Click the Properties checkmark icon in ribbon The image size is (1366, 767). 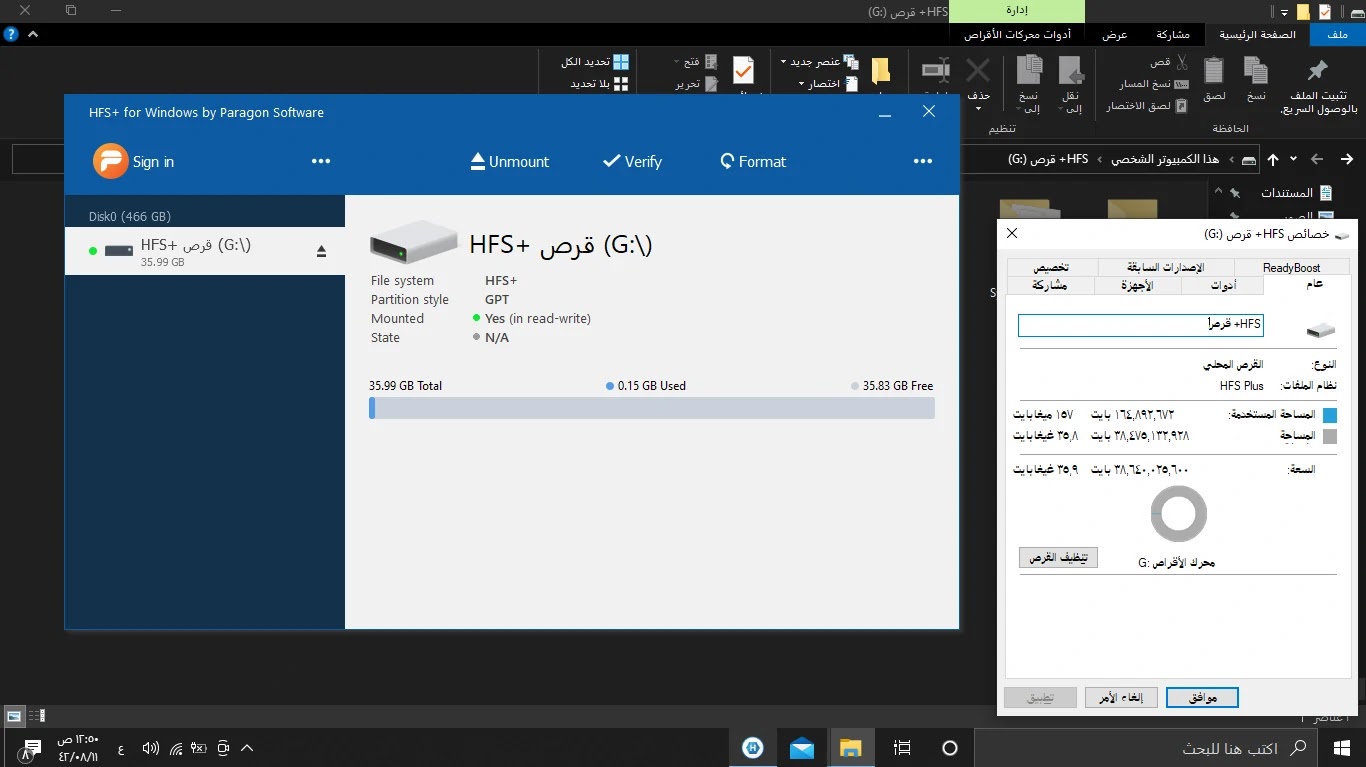[743, 71]
